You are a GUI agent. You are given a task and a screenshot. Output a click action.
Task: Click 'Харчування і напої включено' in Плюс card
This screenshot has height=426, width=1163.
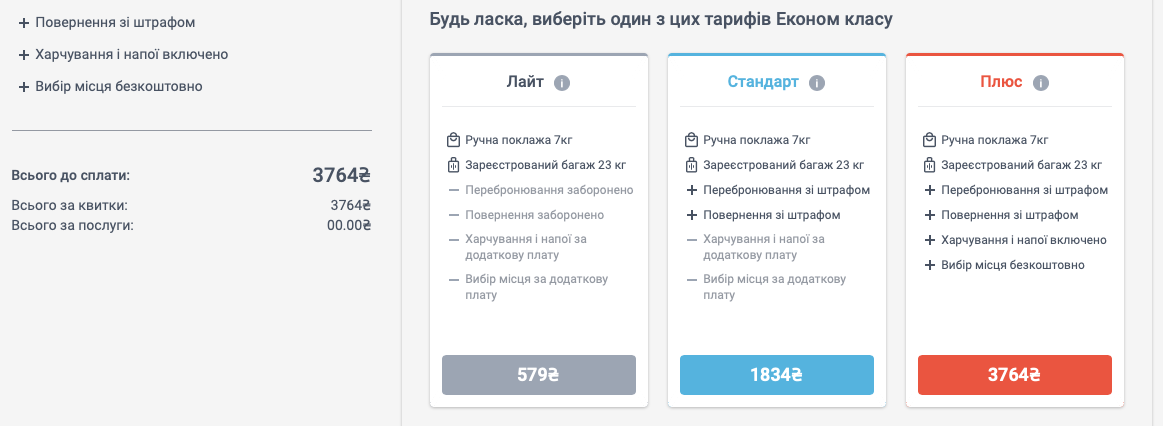pos(1024,240)
